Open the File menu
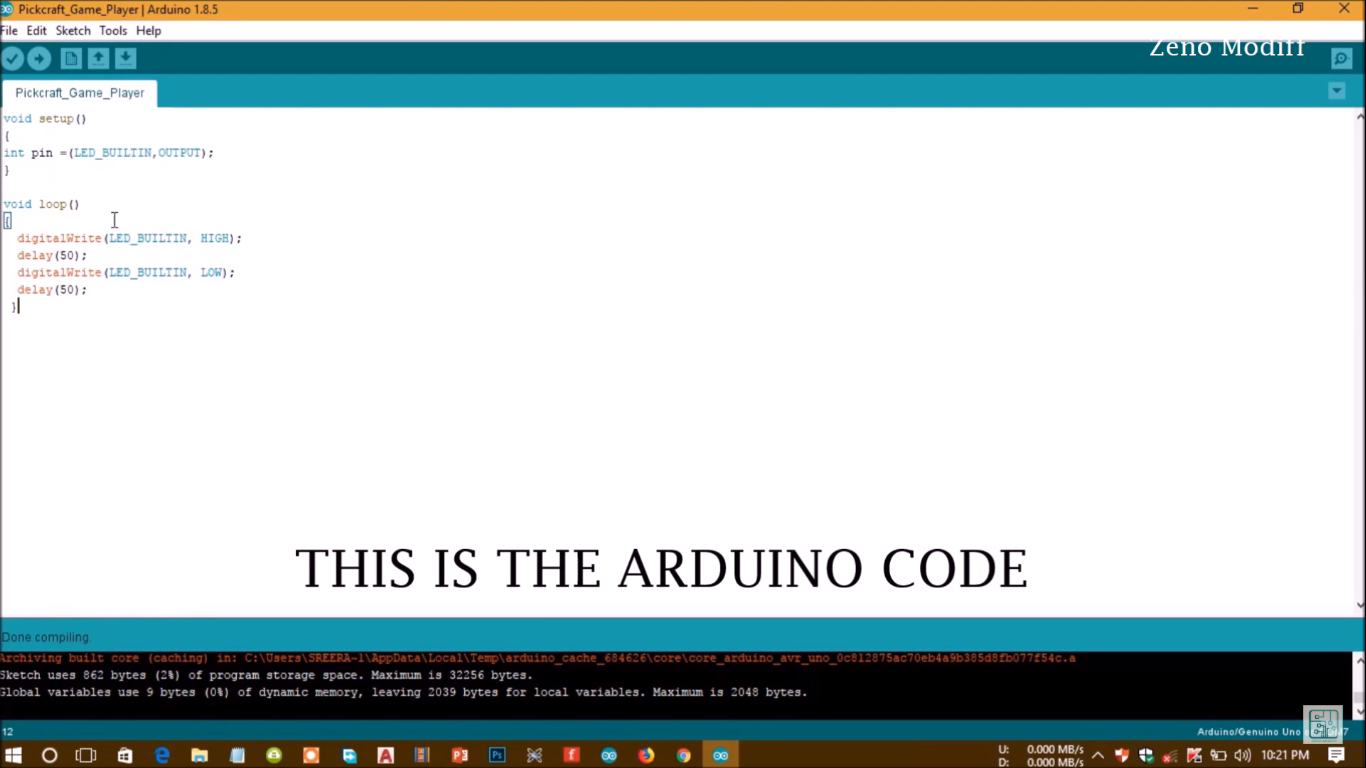 9,31
